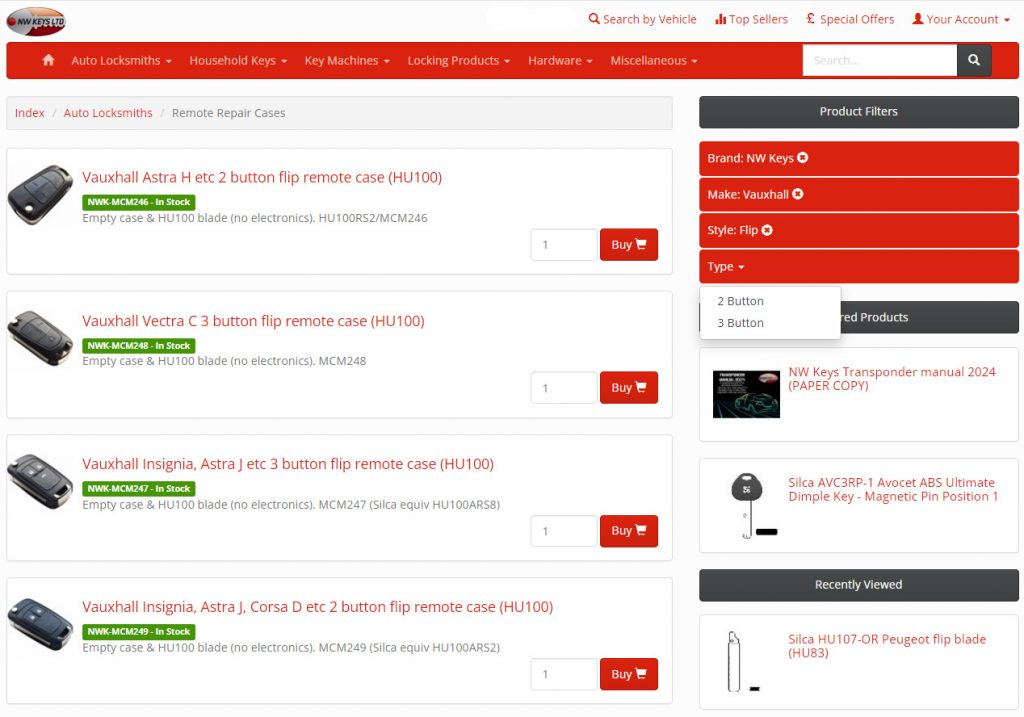This screenshot has height=717, width=1024.
Task: Open Insignia, Astra J 3 button case
Action: pyautogui.click(x=288, y=464)
